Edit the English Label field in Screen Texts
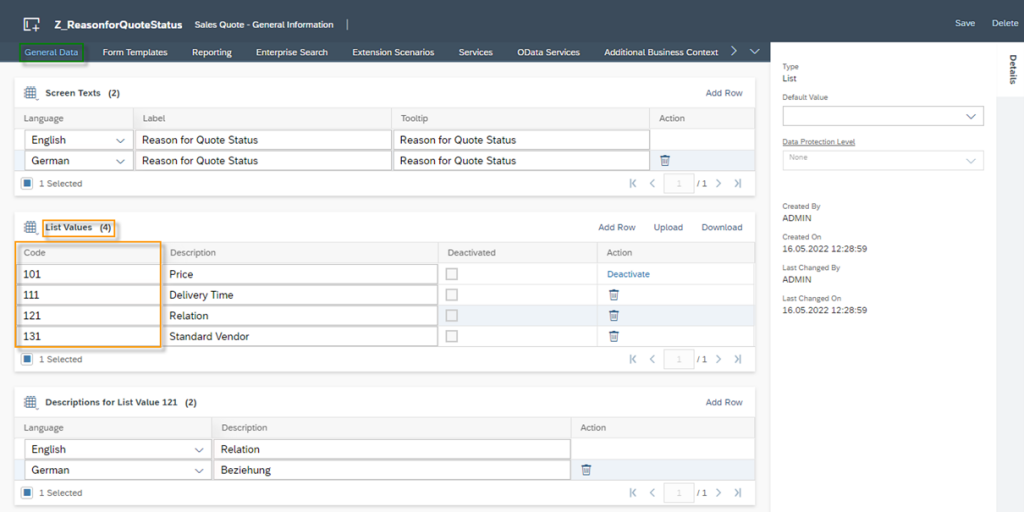Image resolution: width=1024 pixels, height=512 pixels. pyautogui.click(x=263, y=140)
